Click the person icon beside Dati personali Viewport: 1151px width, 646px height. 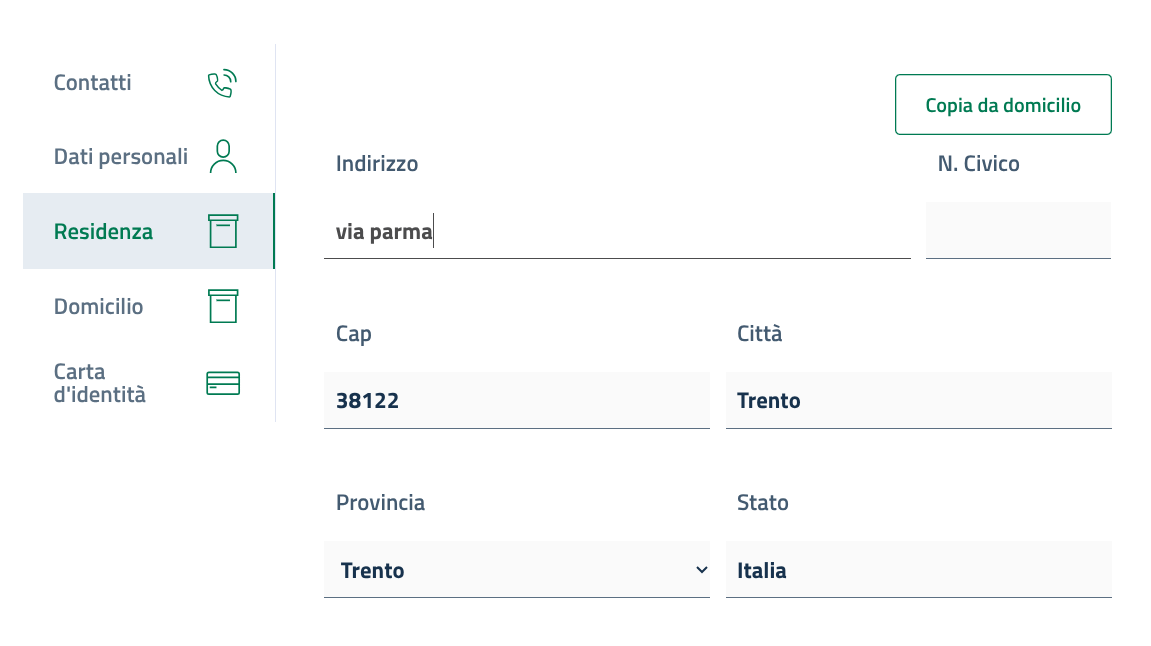[223, 156]
